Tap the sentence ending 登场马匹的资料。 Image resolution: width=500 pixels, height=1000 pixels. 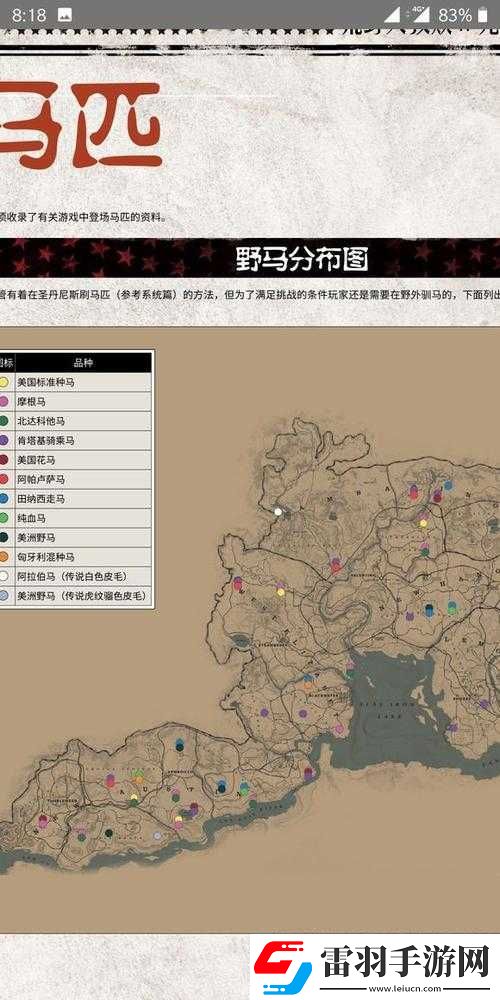pos(83,217)
